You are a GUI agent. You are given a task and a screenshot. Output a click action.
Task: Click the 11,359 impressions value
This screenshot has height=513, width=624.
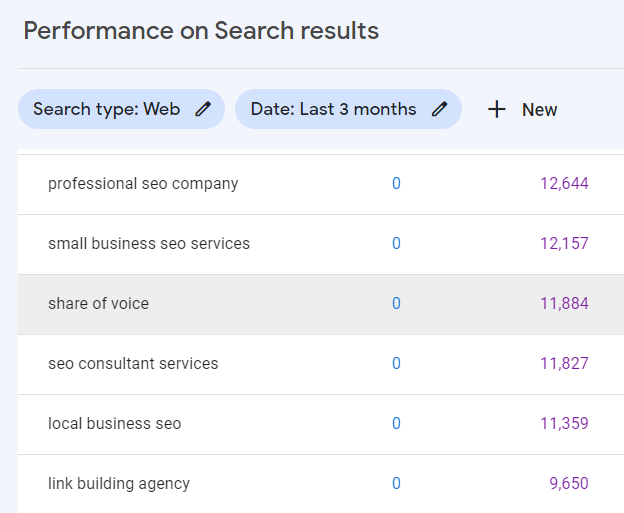(x=564, y=423)
